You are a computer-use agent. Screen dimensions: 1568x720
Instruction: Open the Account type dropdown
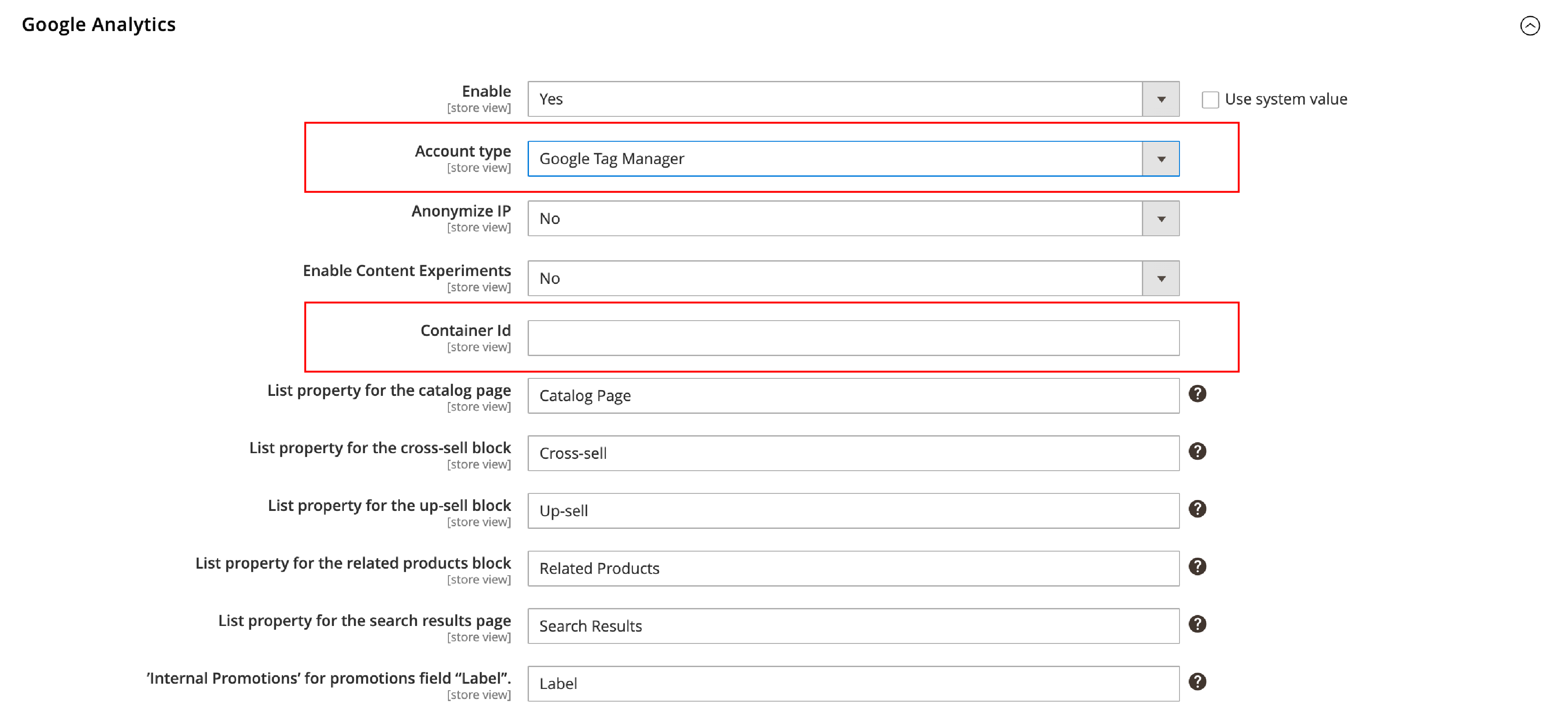coord(854,159)
